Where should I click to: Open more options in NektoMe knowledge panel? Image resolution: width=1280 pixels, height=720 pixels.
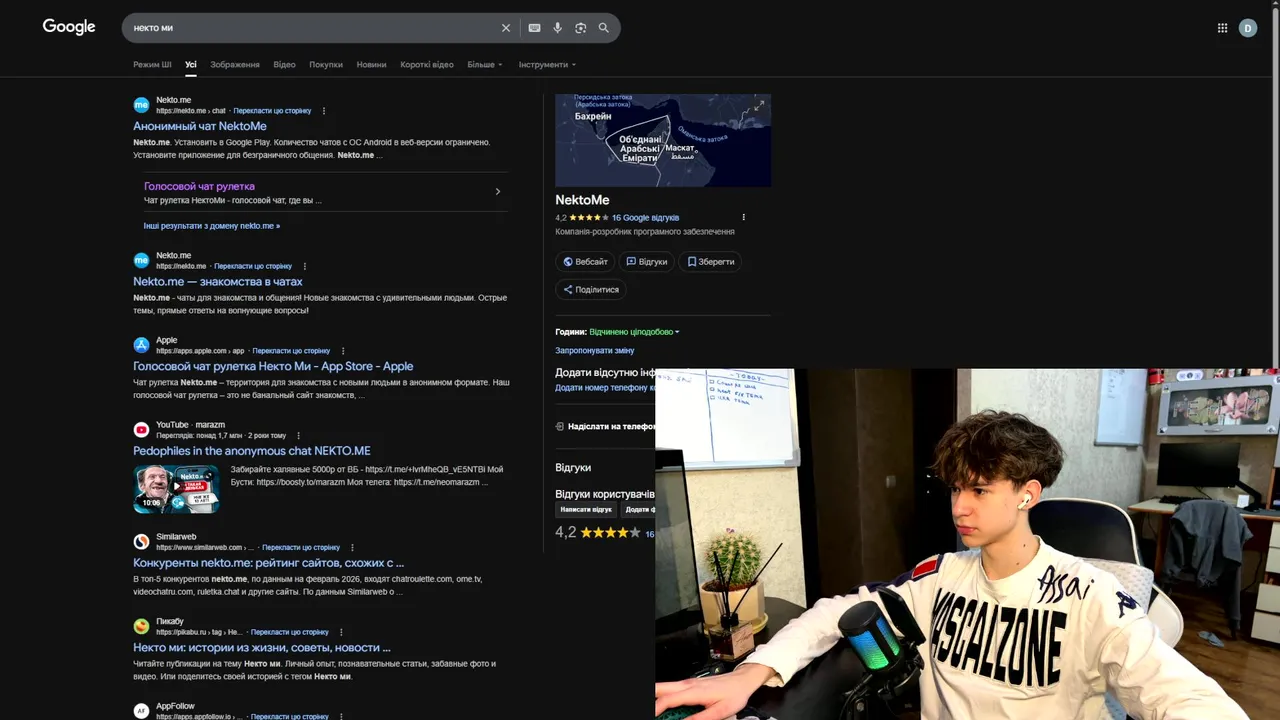[x=743, y=217]
